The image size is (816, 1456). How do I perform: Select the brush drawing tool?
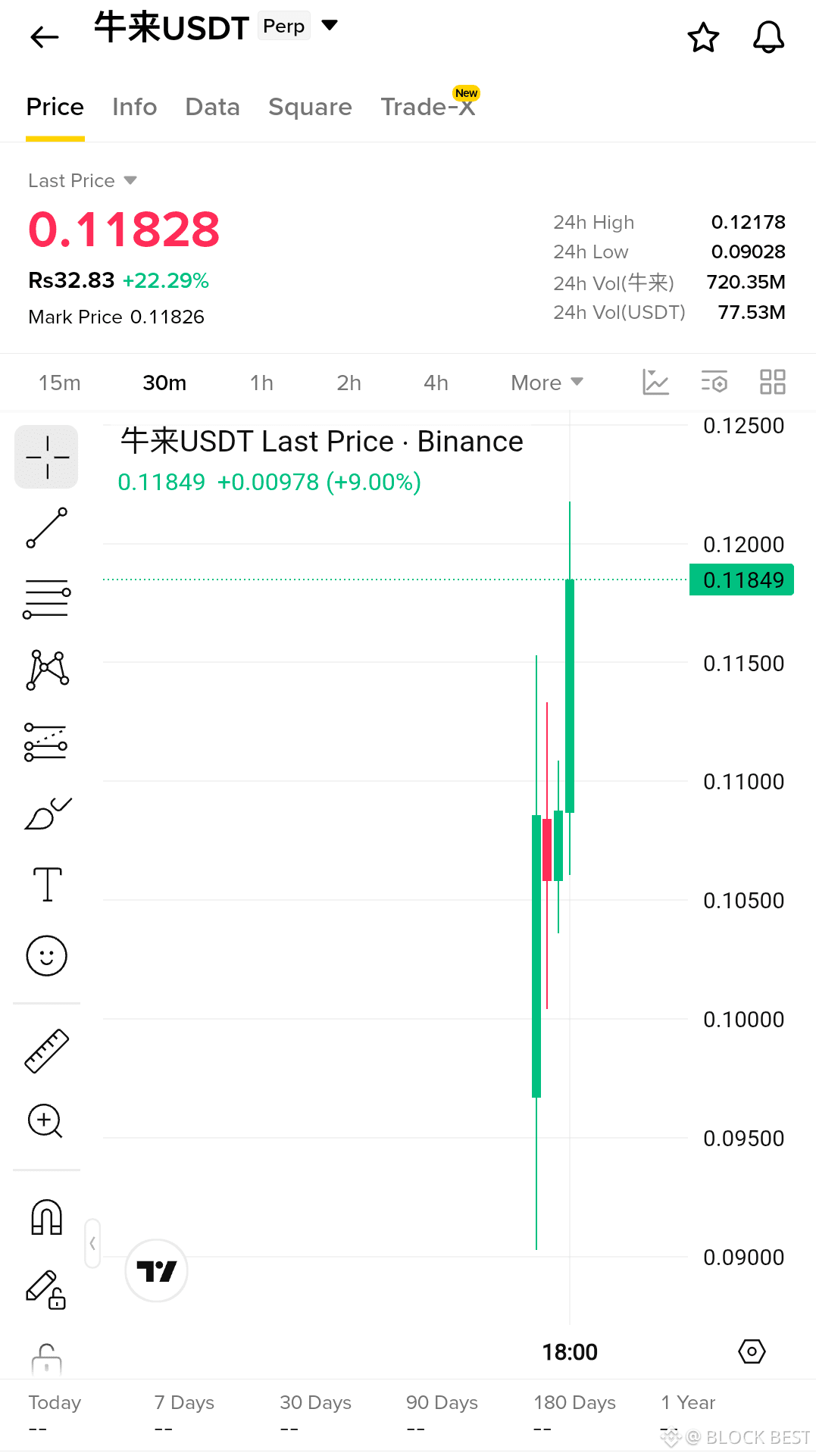(47, 813)
